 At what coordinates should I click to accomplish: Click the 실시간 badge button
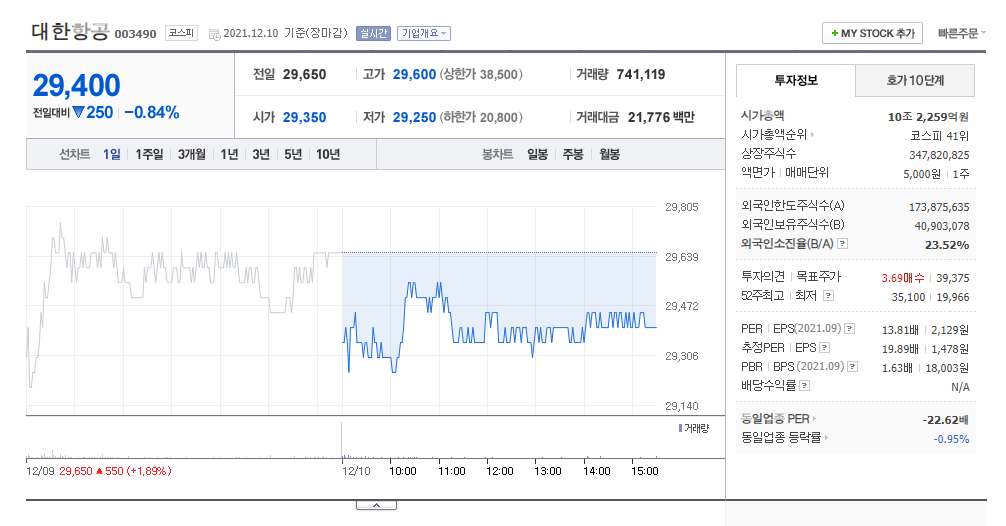[x=373, y=33]
